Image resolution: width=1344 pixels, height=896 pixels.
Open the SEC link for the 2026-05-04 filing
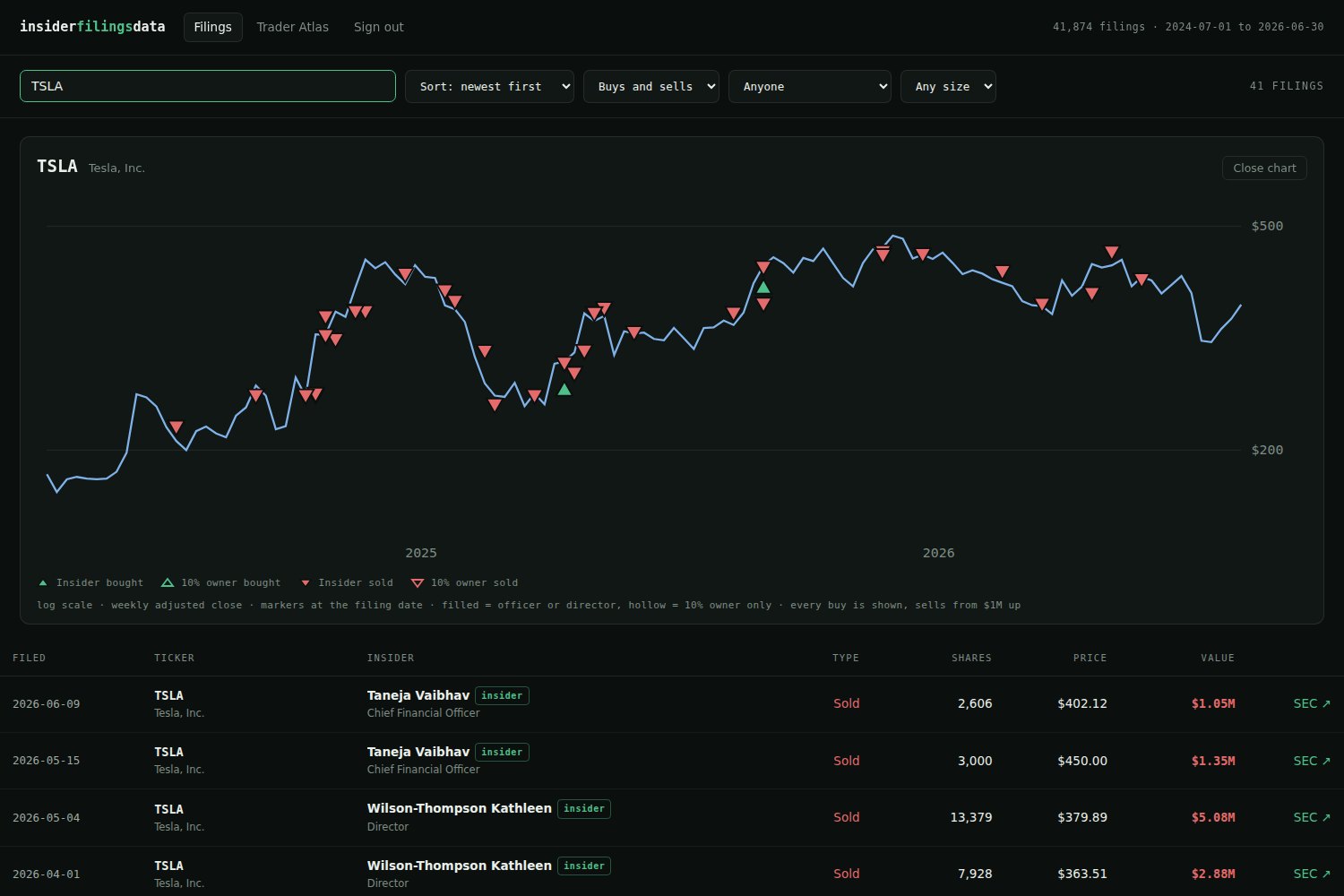pos(1312,817)
